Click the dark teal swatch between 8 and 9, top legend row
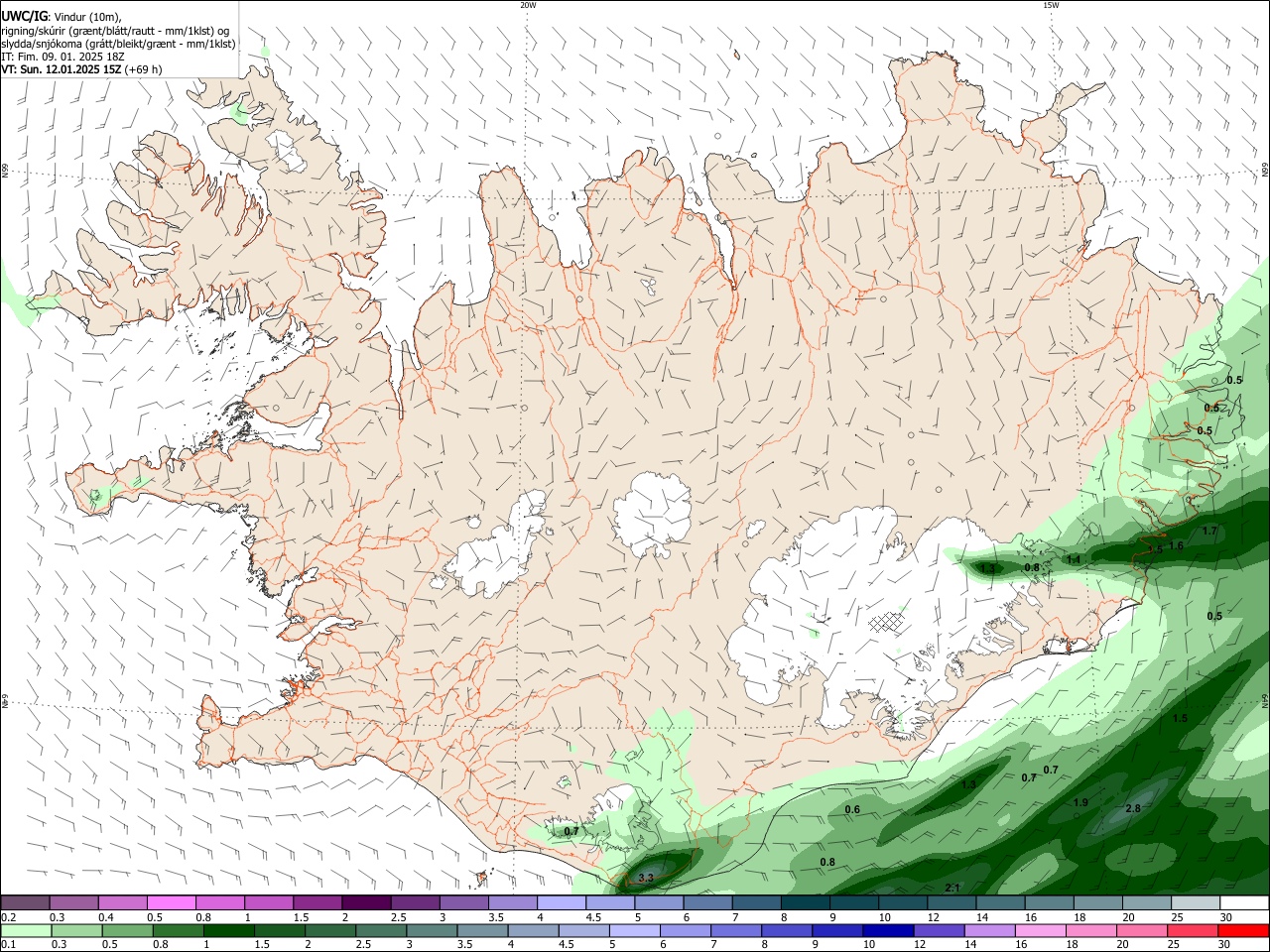Screen dimensions: 1270x952 [x=805, y=902]
